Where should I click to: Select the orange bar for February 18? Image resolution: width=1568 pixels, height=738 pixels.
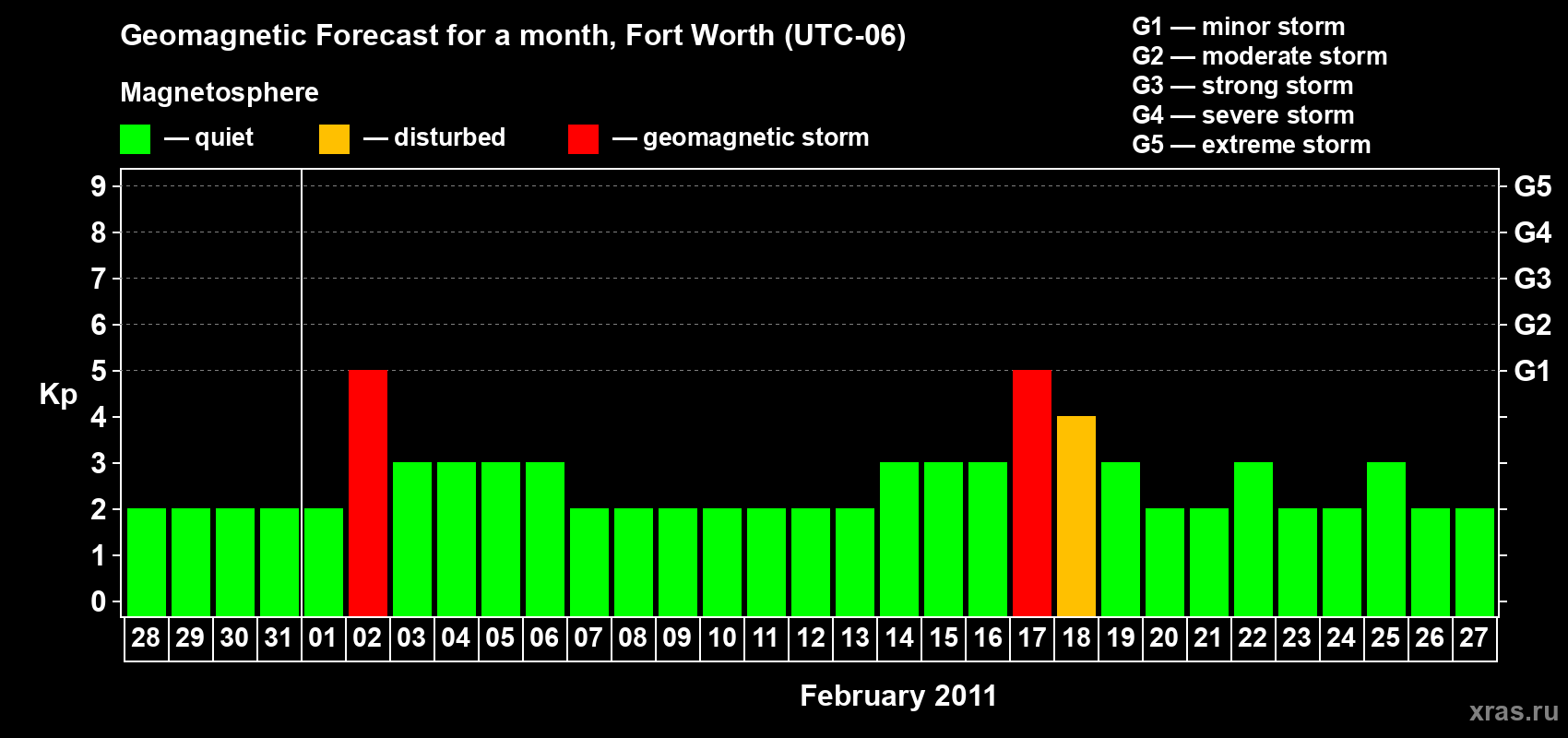point(1076,516)
